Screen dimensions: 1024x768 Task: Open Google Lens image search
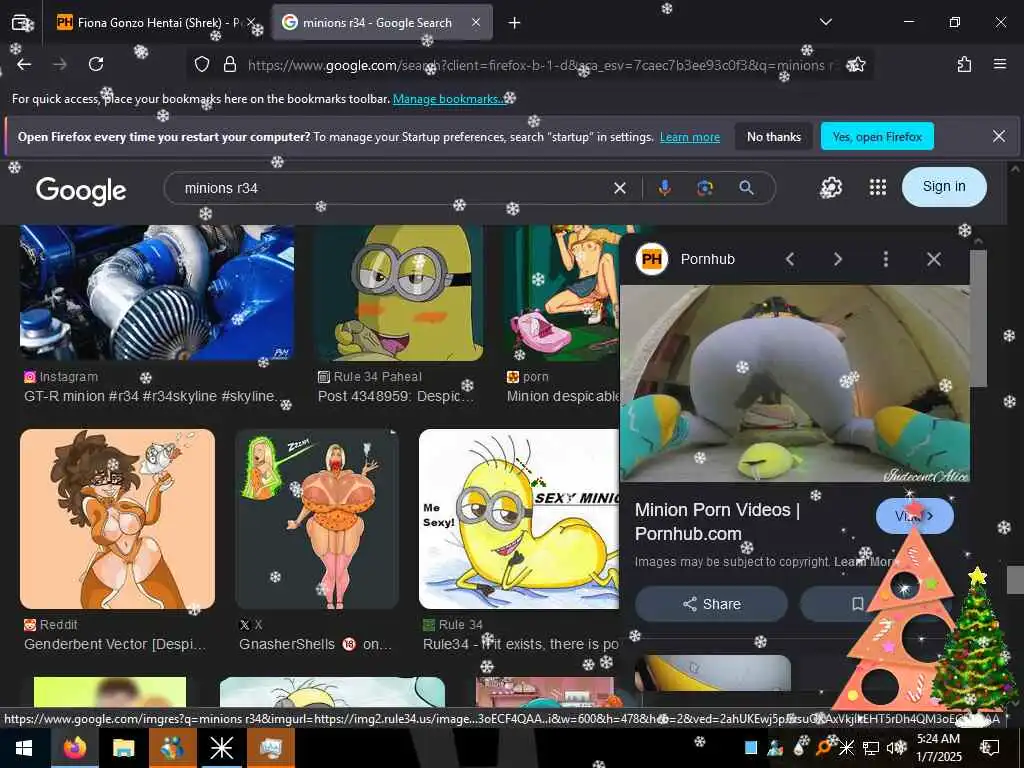pyautogui.click(x=705, y=188)
